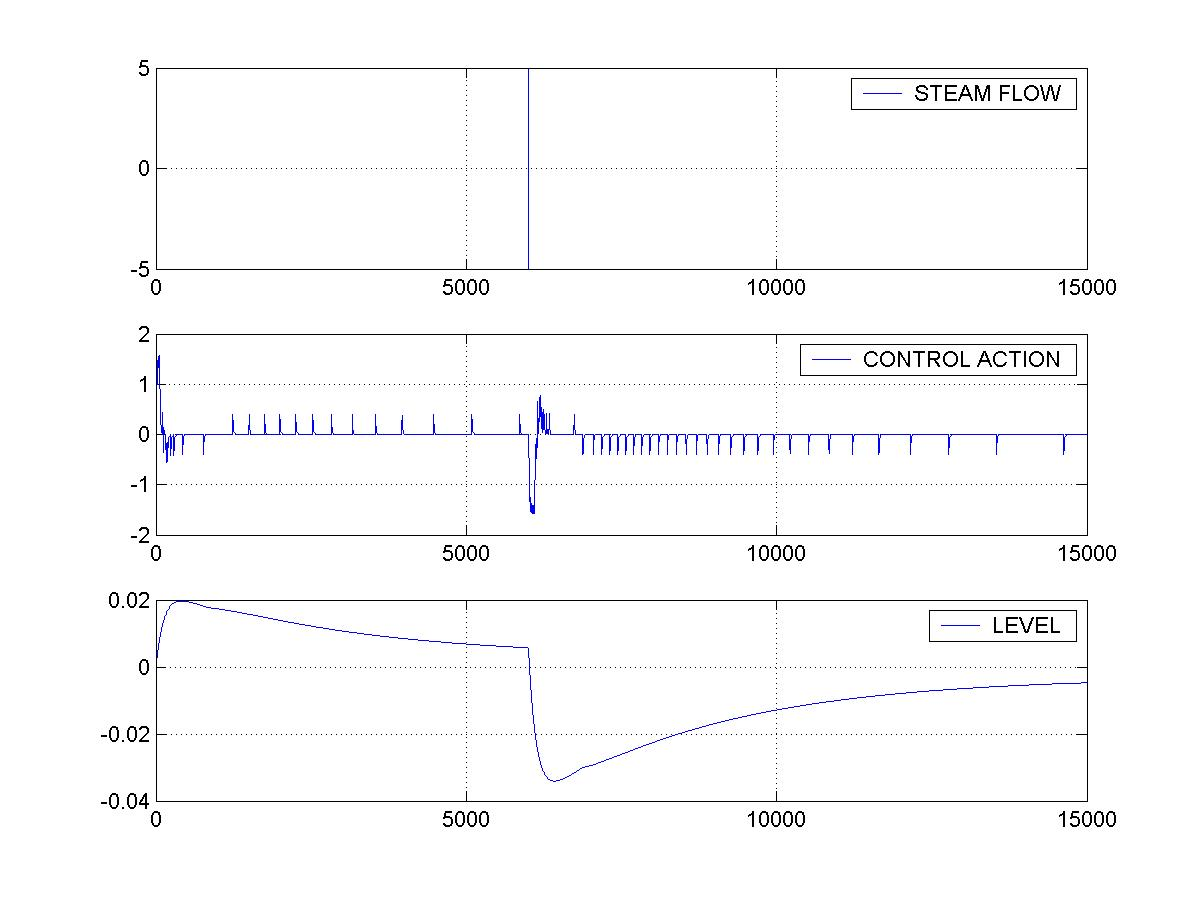This screenshot has height=900, width=1201.
Task: Click x-axis 15000 label under steam flow plot
Action: tap(1087, 287)
